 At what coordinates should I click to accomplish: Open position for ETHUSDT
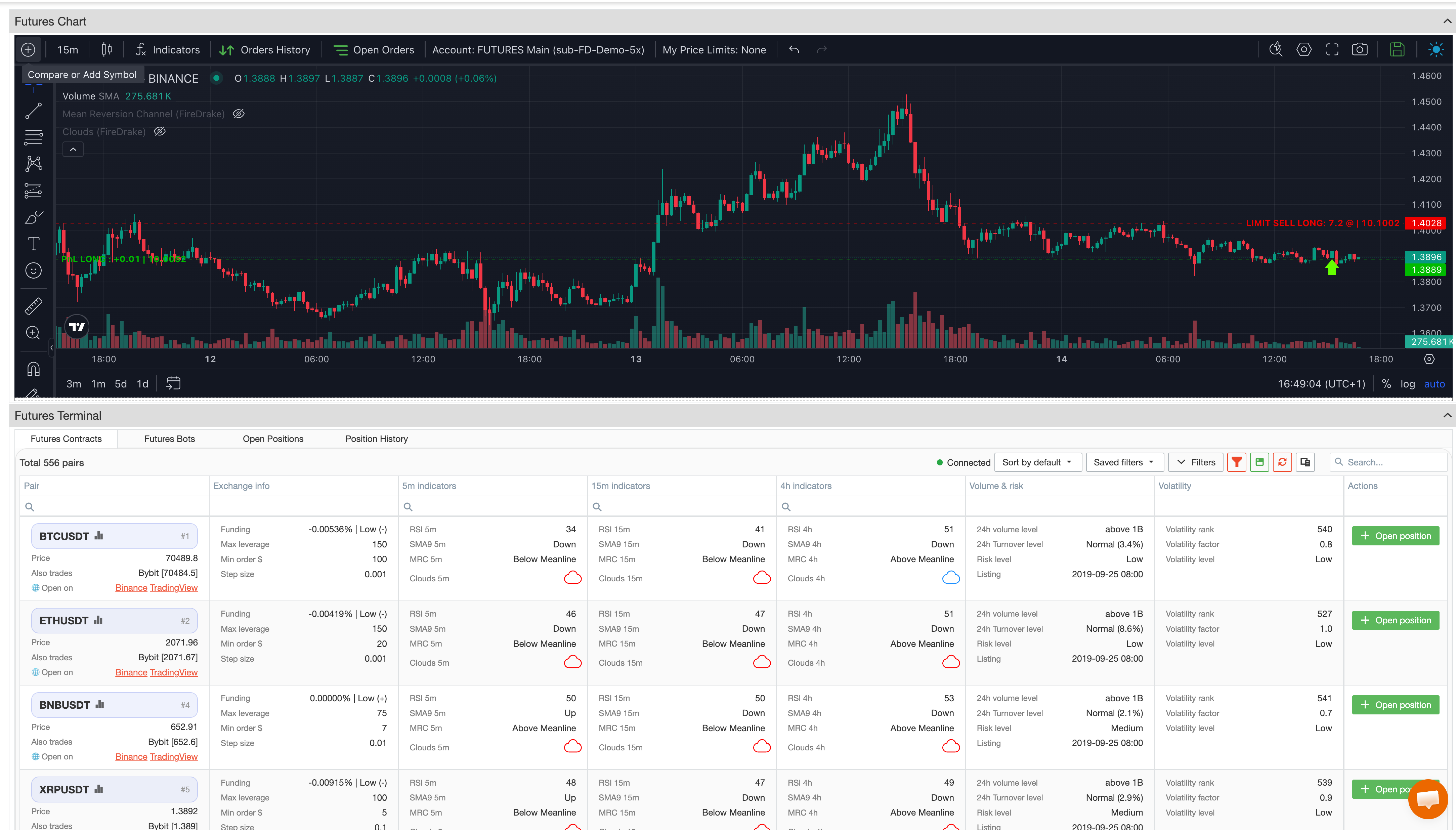(x=1396, y=620)
